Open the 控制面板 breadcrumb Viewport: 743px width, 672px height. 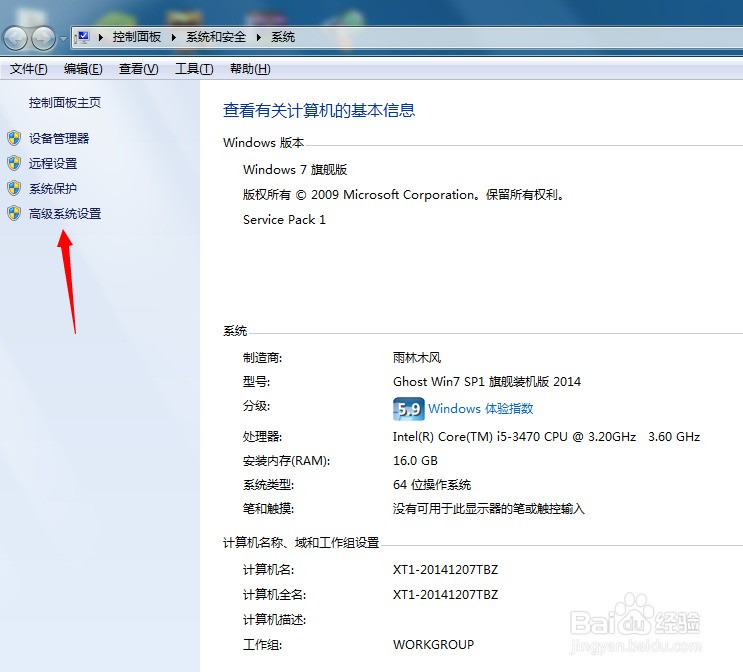(x=136, y=37)
